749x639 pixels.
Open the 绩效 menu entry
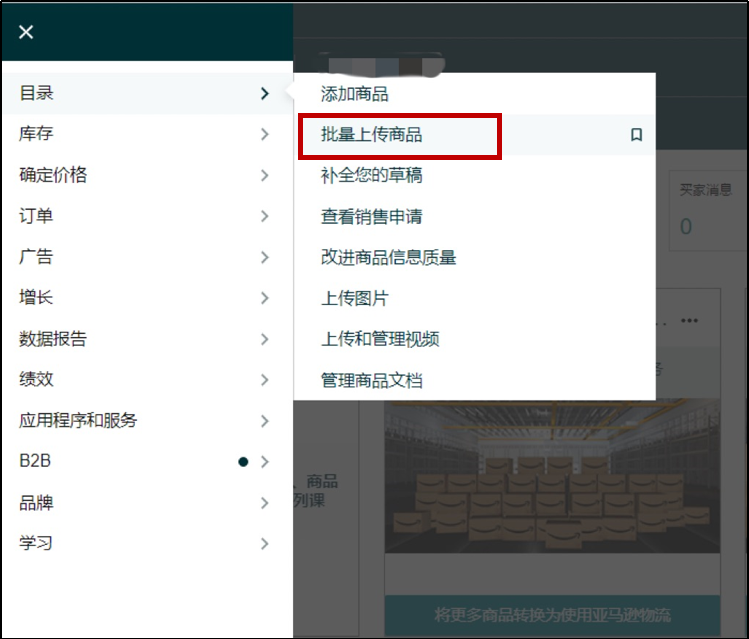(36, 380)
